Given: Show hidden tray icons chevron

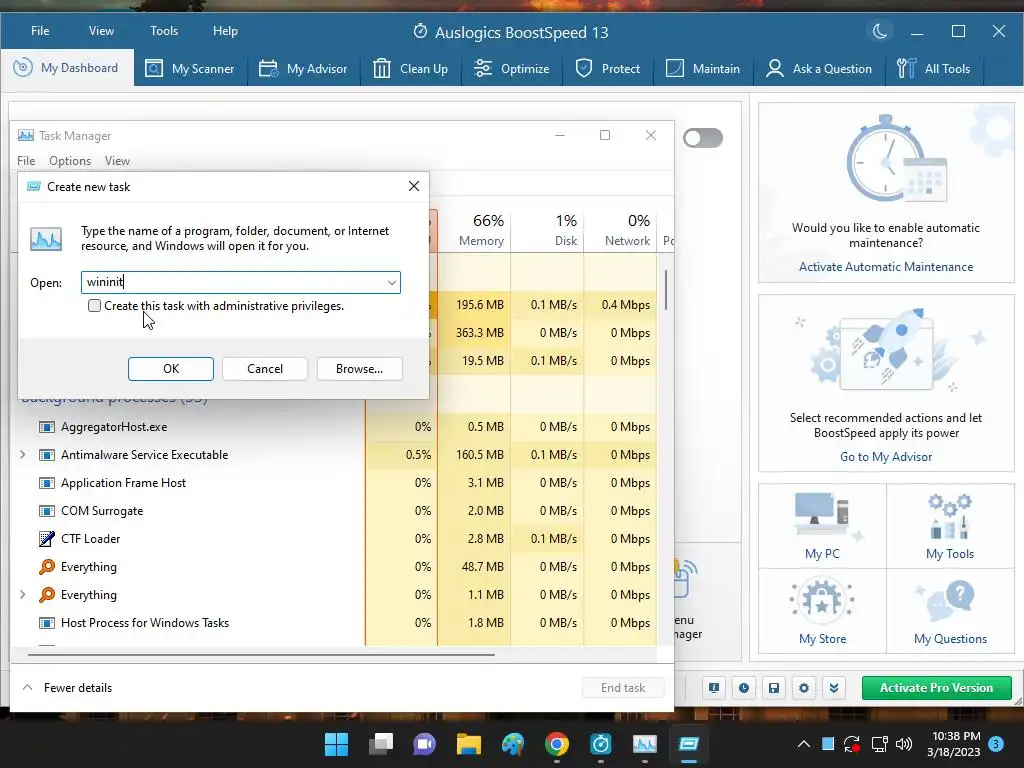Looking at the screenshot, I should tap(804, 744).
